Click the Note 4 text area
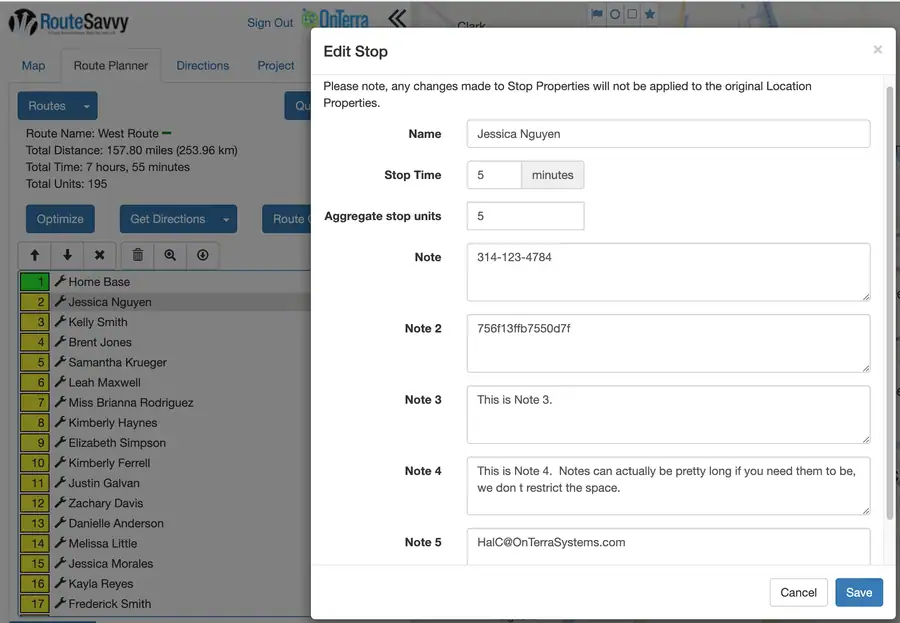Viewport: 900px width, 623px height. (x=668, y=486)
